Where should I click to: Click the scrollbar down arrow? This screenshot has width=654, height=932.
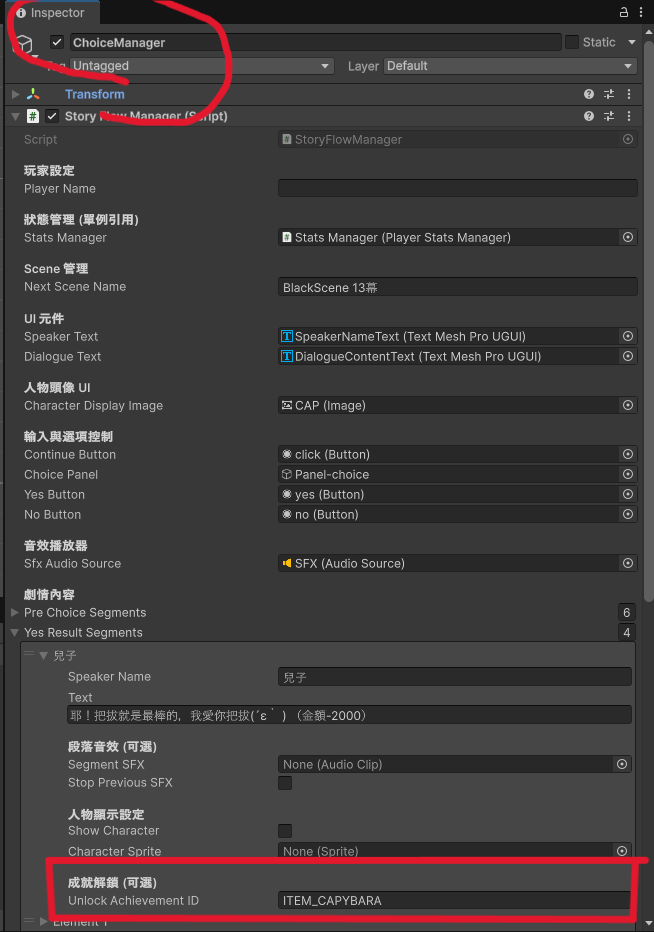[x=649, y=923]
